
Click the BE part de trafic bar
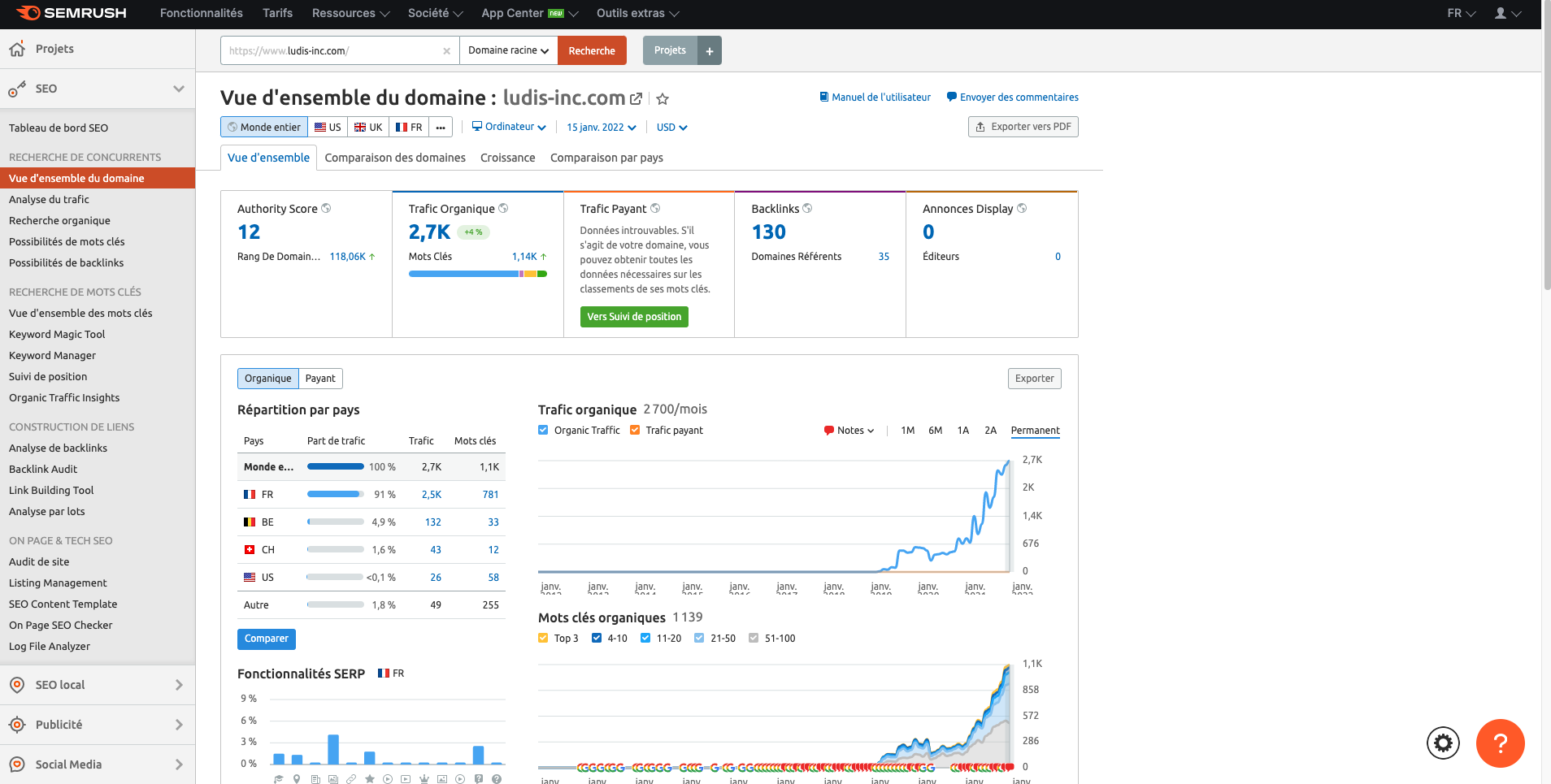[335, 522]
